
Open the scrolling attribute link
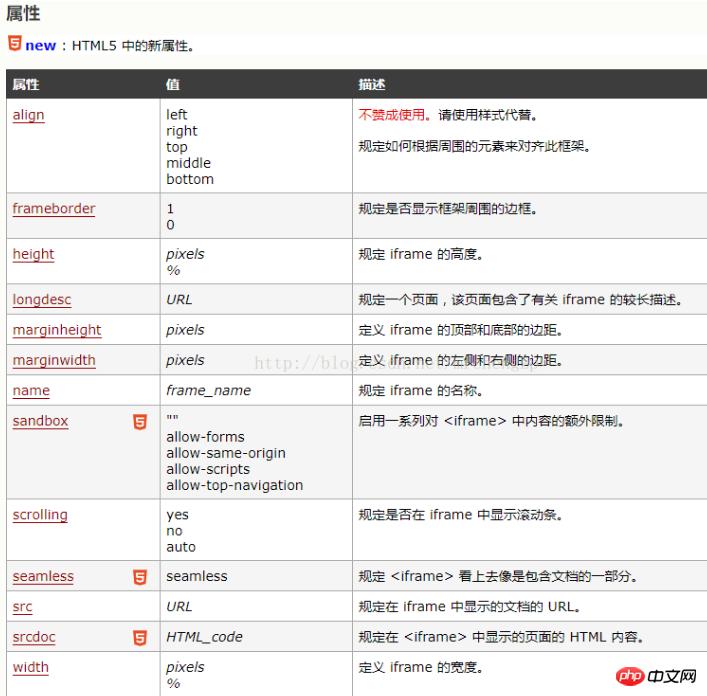[40, 515]
